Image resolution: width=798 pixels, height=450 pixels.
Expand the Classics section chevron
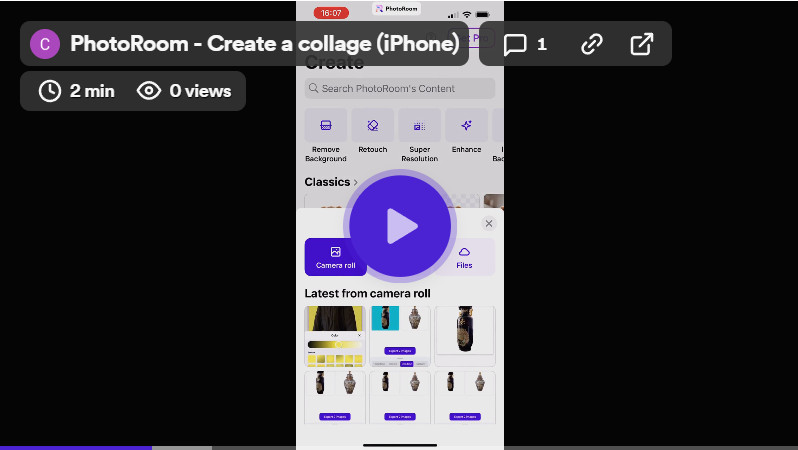point(356,182)
